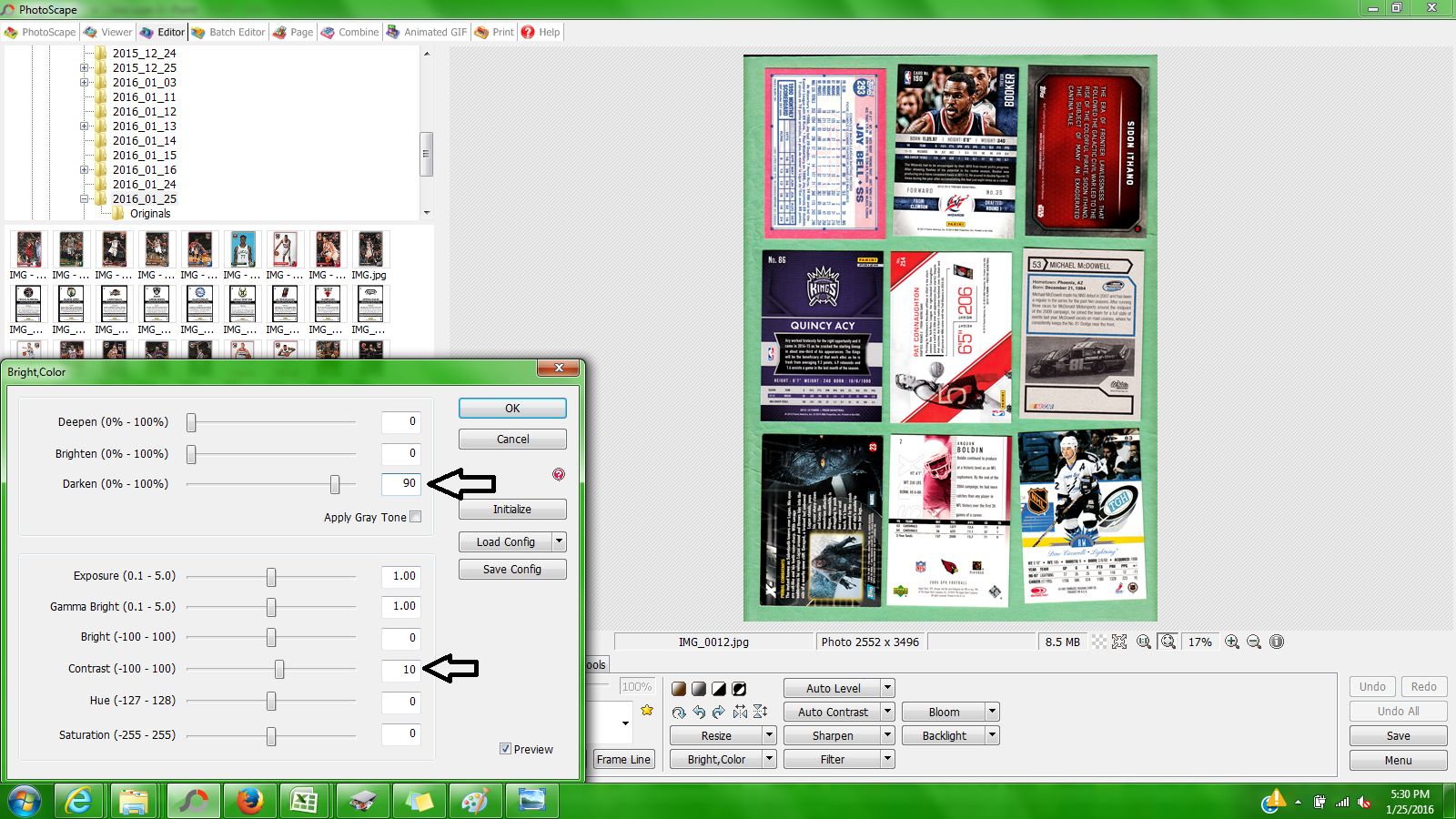Collapse the 2016_01_25 folder
Viewport: 1456px width, 819px height.
click(85, 199)
